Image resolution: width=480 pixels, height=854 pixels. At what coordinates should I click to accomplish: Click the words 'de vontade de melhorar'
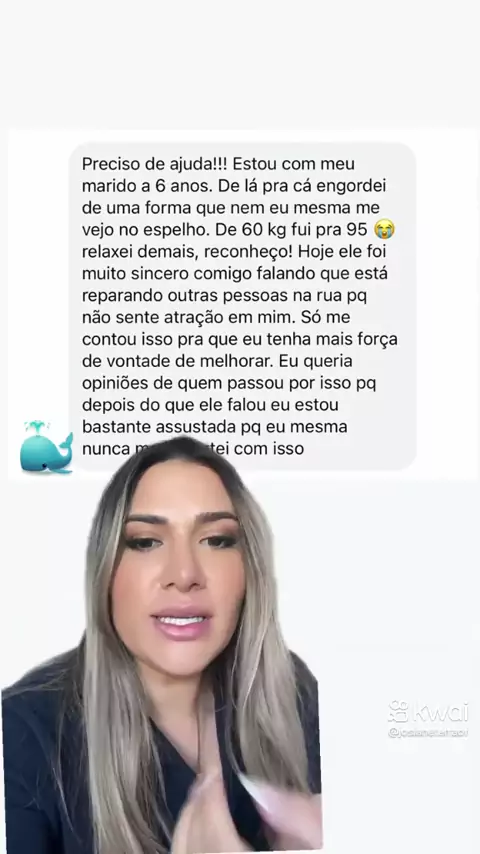(179, 361)
